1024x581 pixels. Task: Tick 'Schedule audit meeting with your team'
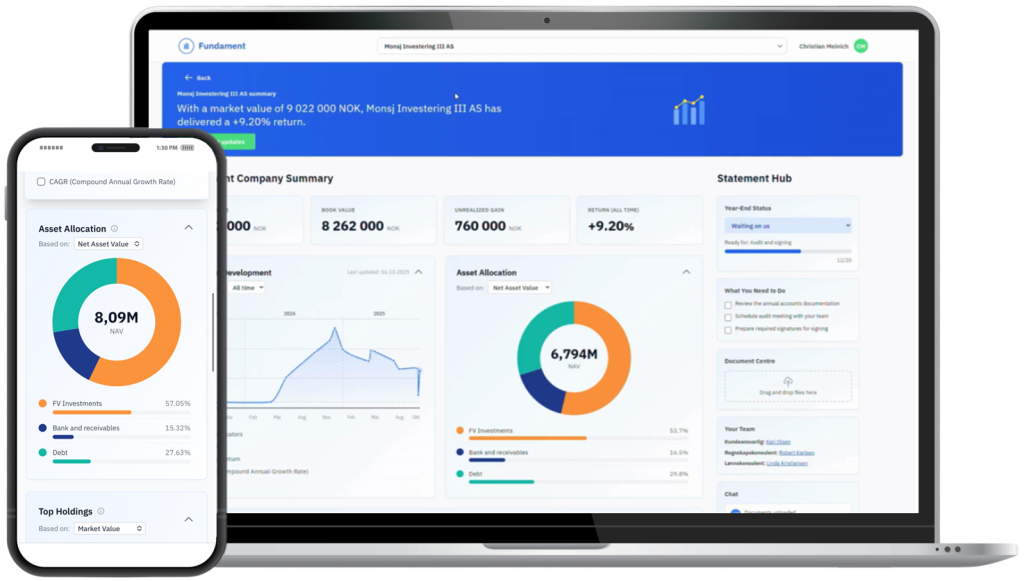(728, 316)
